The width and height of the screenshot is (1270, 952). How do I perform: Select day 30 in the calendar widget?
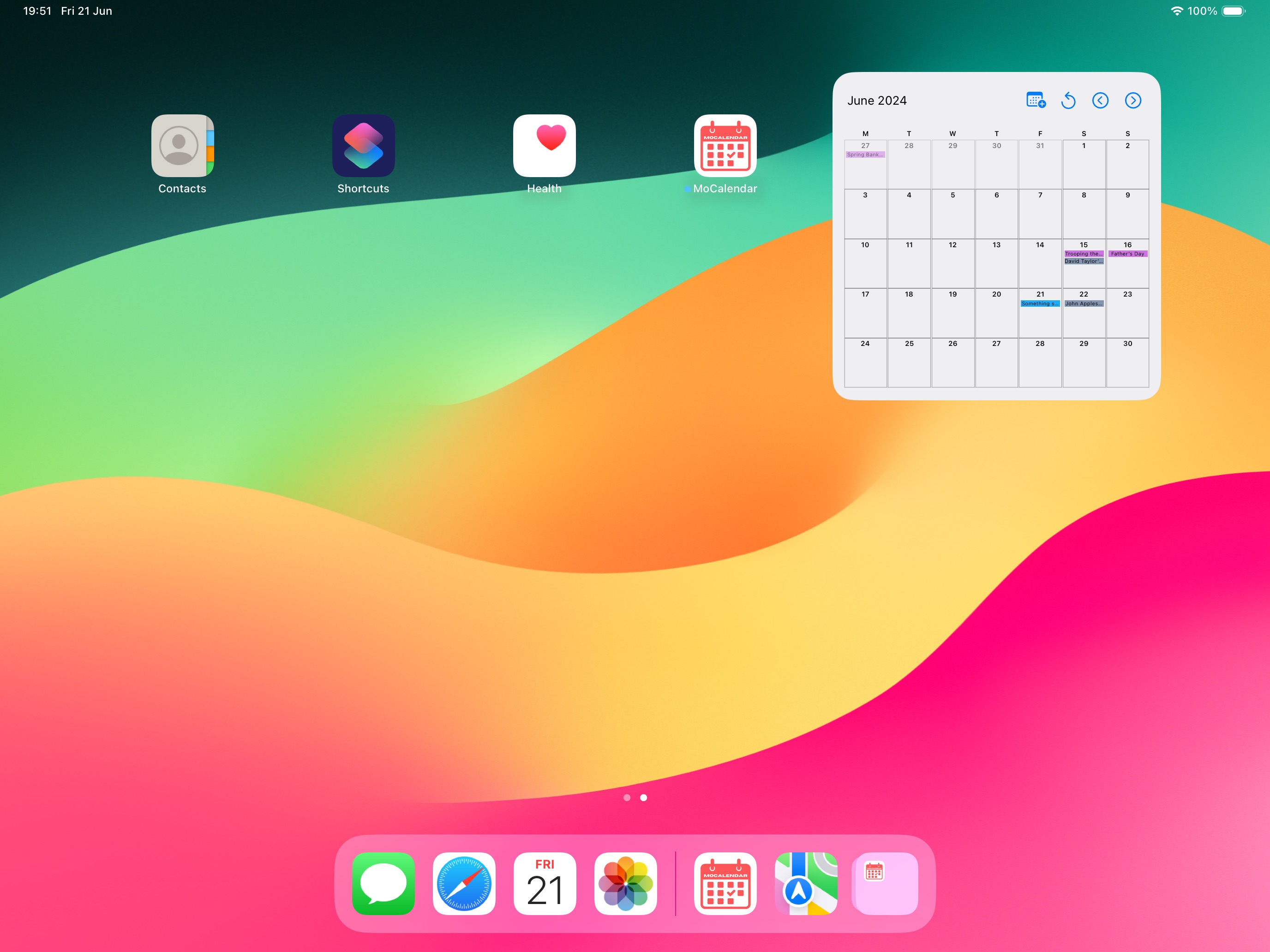(1127, 362)
